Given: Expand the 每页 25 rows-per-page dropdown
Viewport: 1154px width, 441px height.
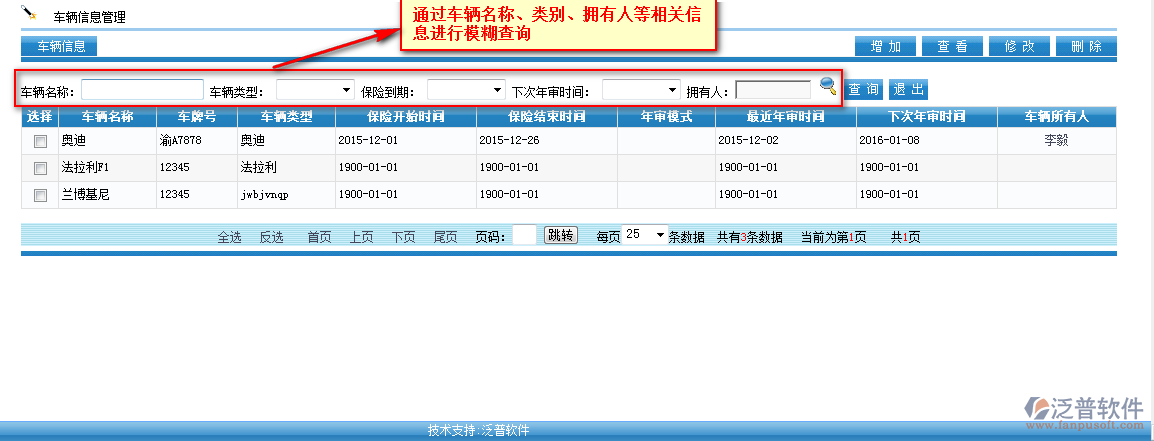Looking at the screenshot, I should (x=645, y=235).
